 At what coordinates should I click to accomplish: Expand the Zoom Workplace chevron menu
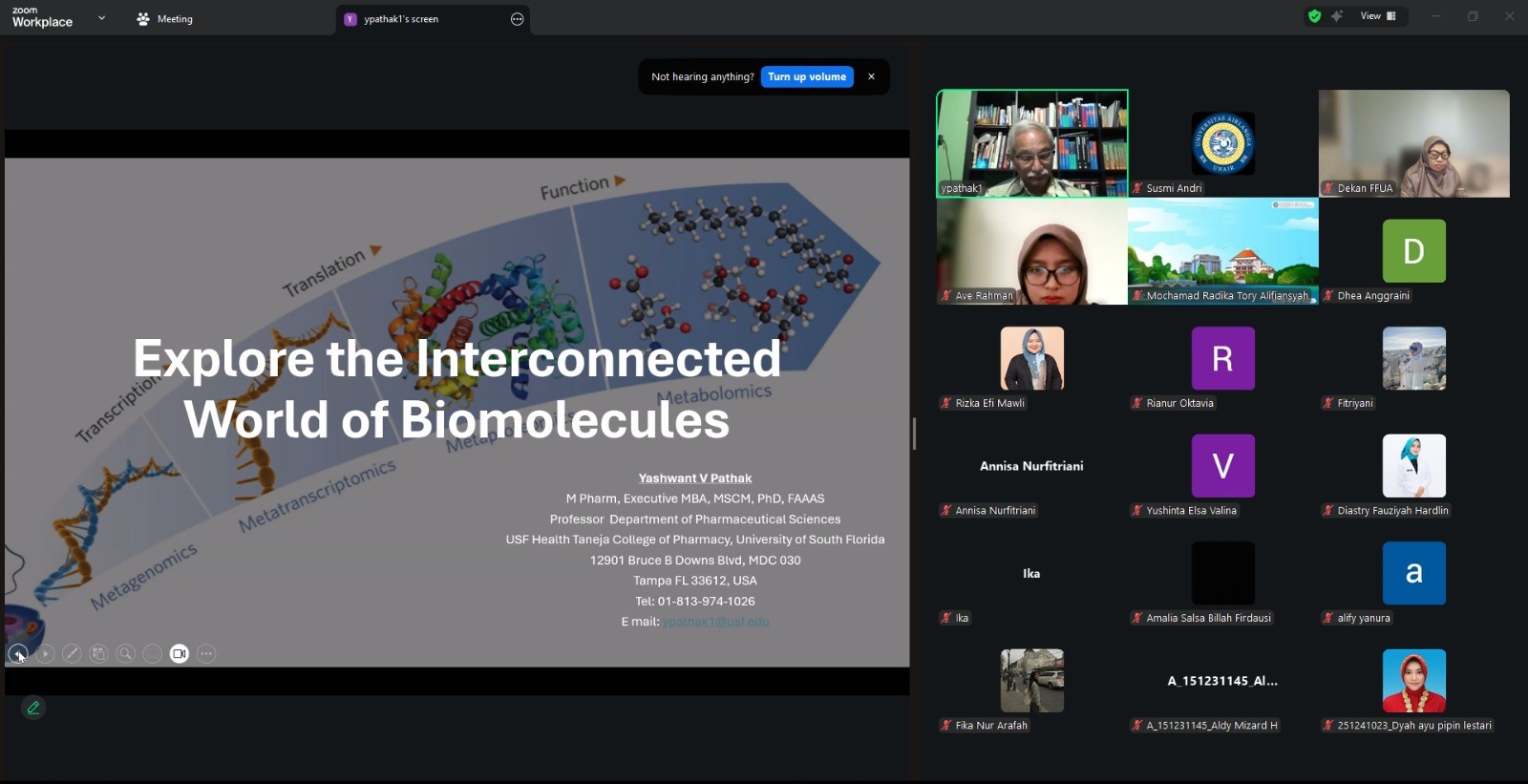(101, 18)
